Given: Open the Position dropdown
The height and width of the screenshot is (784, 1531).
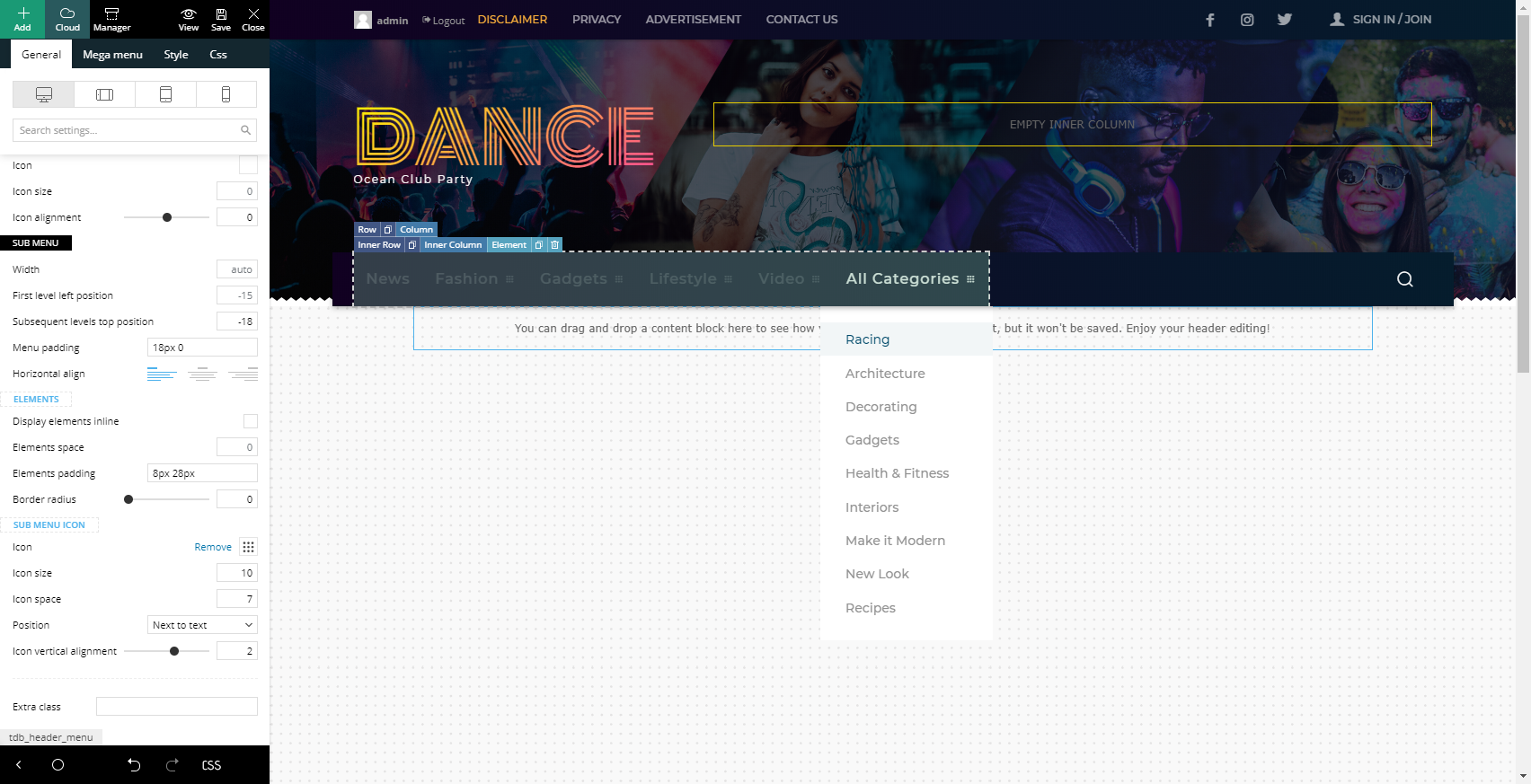Looking at the screenshot, I should (x=202, y=625).
